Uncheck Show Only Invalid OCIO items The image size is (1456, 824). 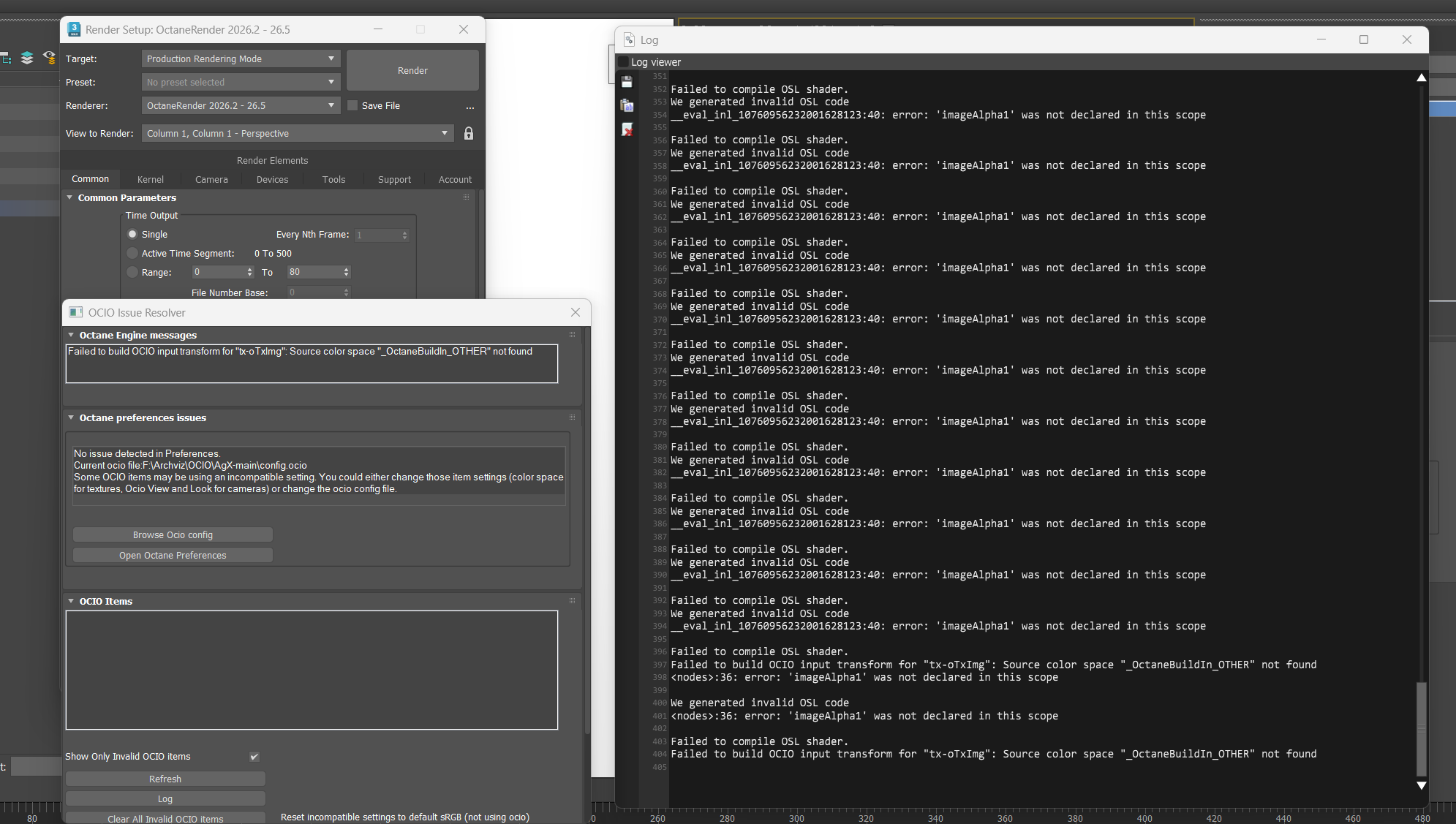click(x=254, y=757)
